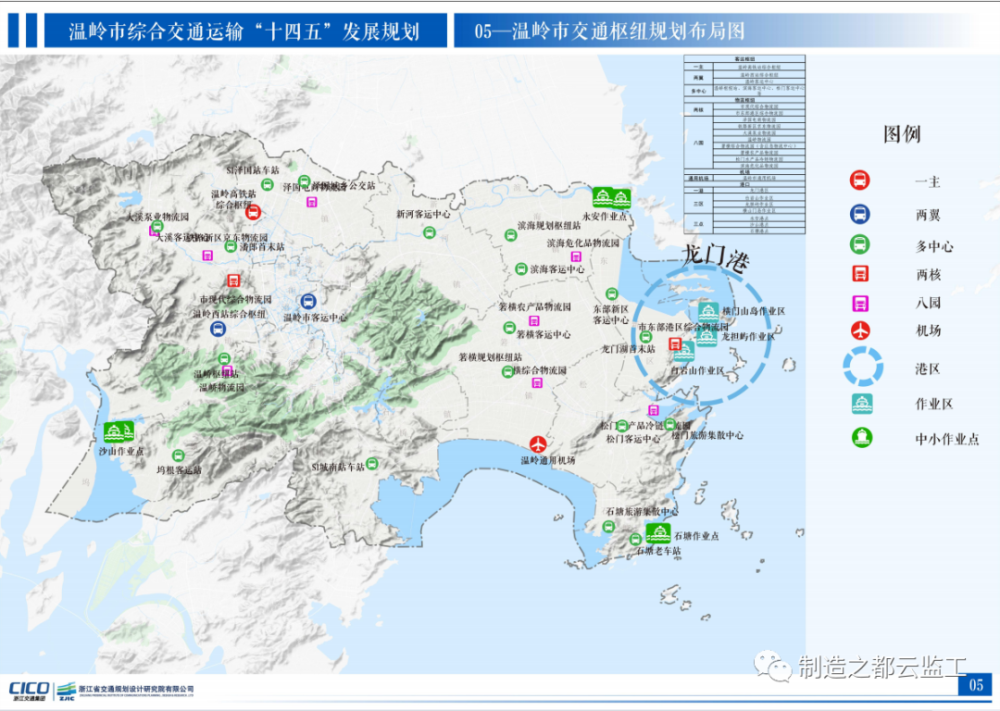Click the green 多中心 bus icon in the legend

[x=860, y=245]
